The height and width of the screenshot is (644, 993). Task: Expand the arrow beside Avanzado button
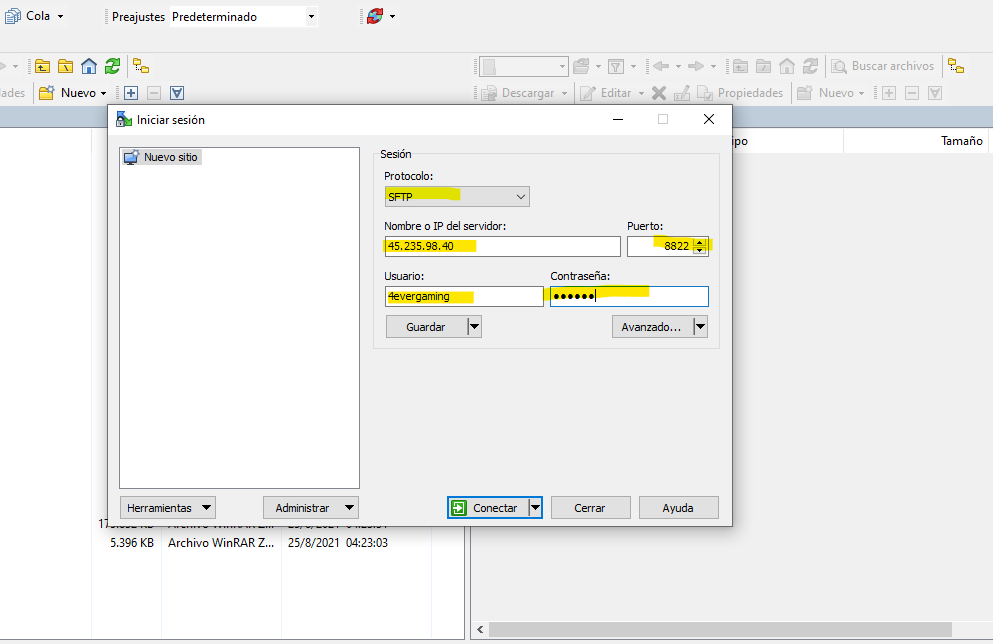(700, 327)
